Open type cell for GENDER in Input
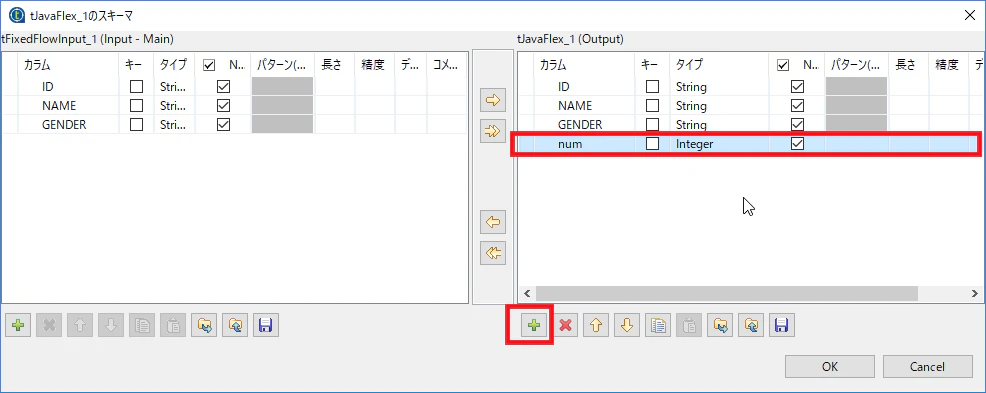 (x=174, y=125)
